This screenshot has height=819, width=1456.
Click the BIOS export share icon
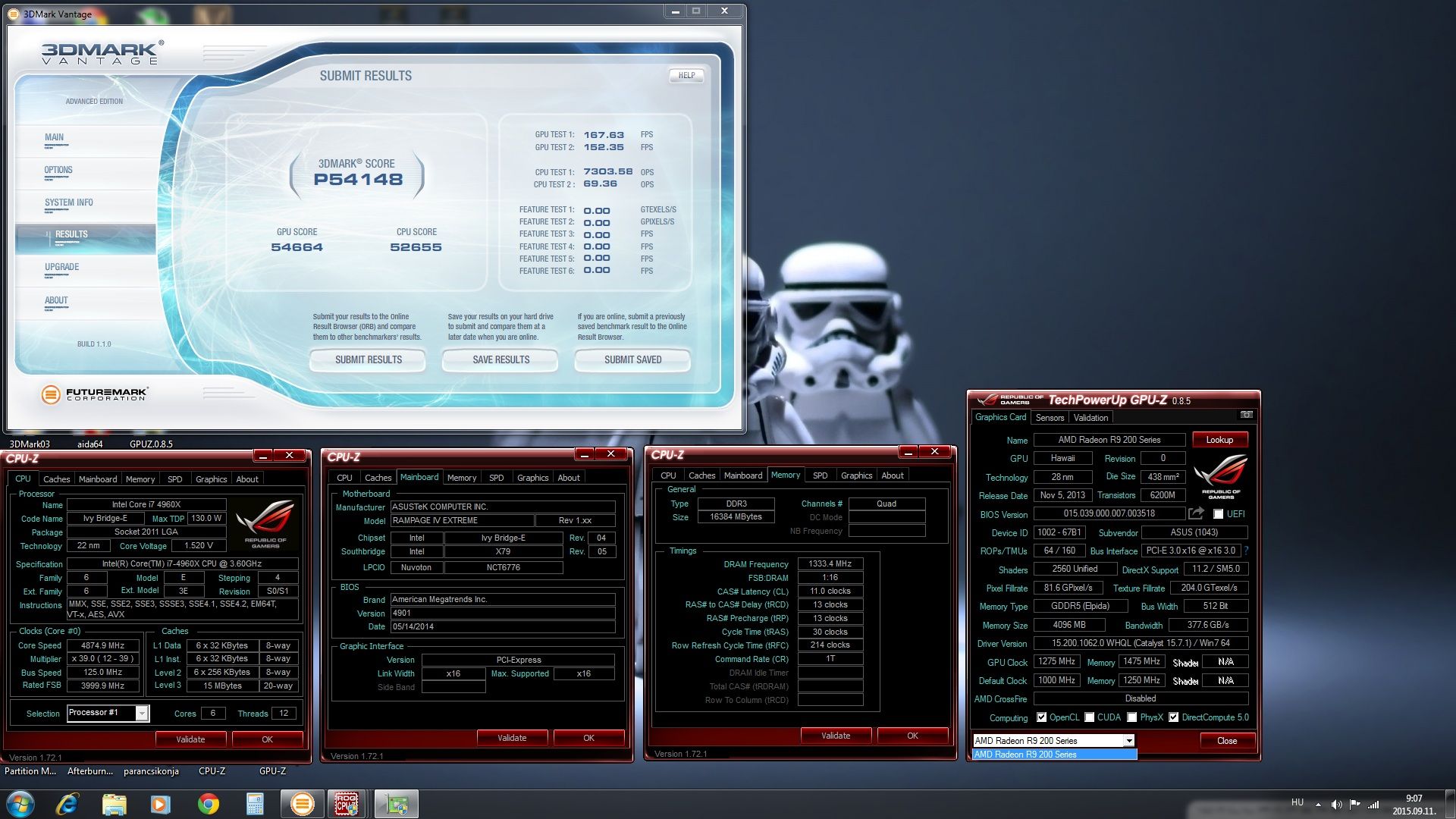pyautogui.click(x=1196, y=513)
